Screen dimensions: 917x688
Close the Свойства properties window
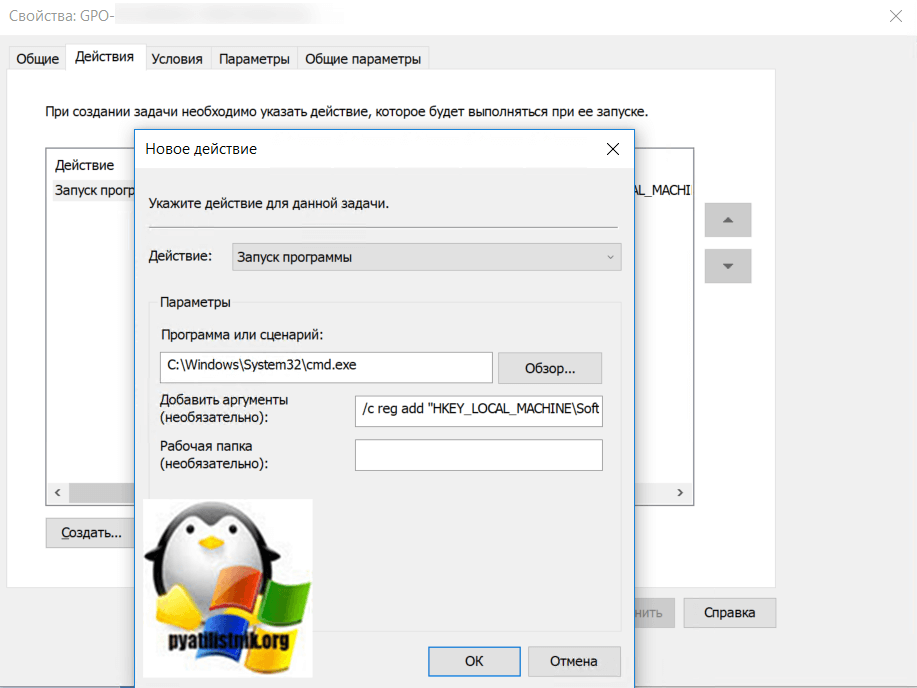coord(893,15)
